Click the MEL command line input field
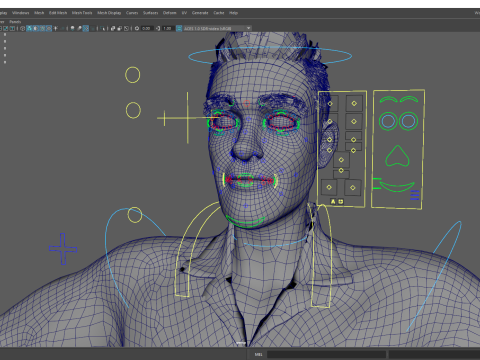The height and width of the screenshot is (360, 480). coord(326,354)
